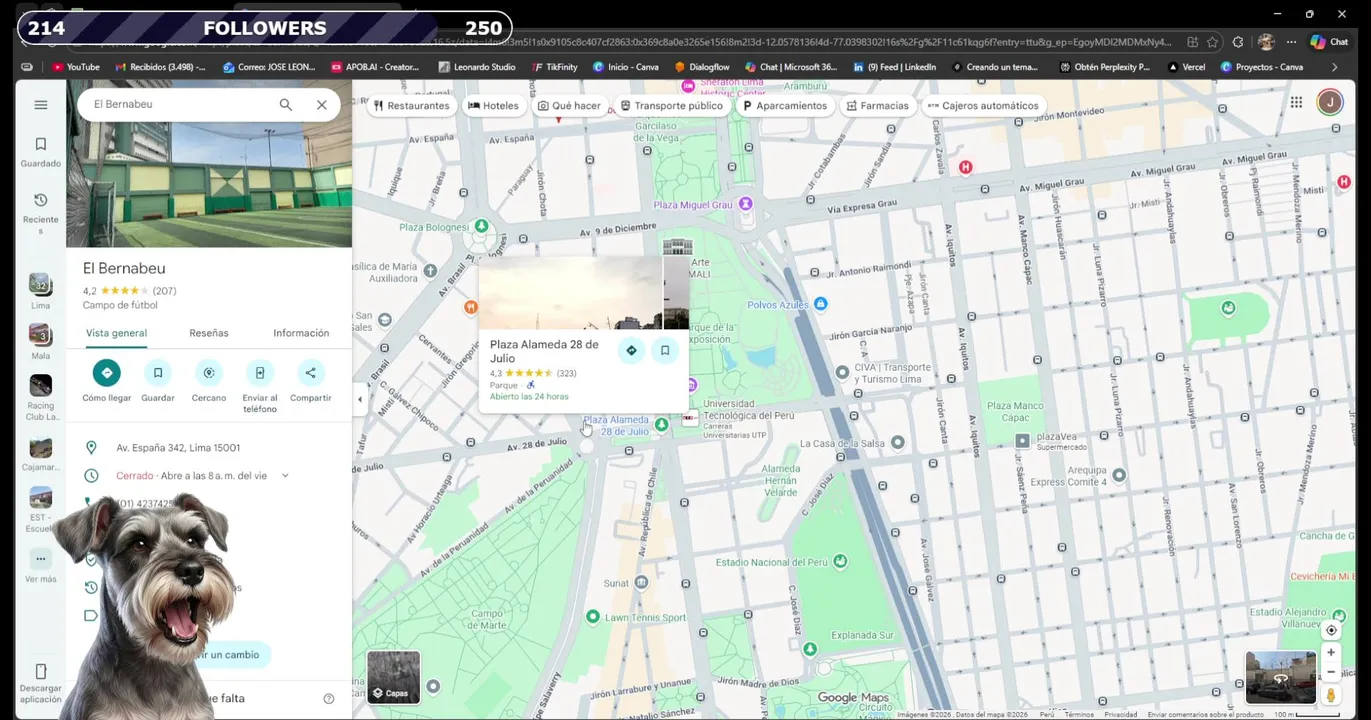Click the Compartir share icon
Image resolution: width=1371 pixels, height=720 pixels.
[x=311, y=373]
